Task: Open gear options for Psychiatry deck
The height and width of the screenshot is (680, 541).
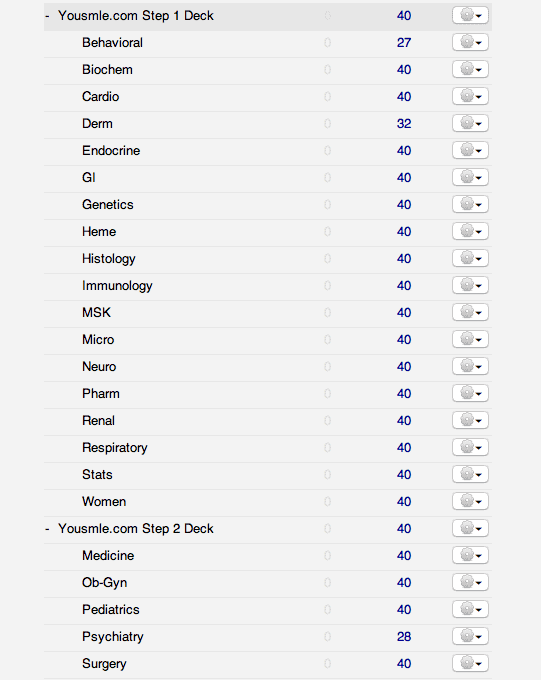Action: pos(470,637)
